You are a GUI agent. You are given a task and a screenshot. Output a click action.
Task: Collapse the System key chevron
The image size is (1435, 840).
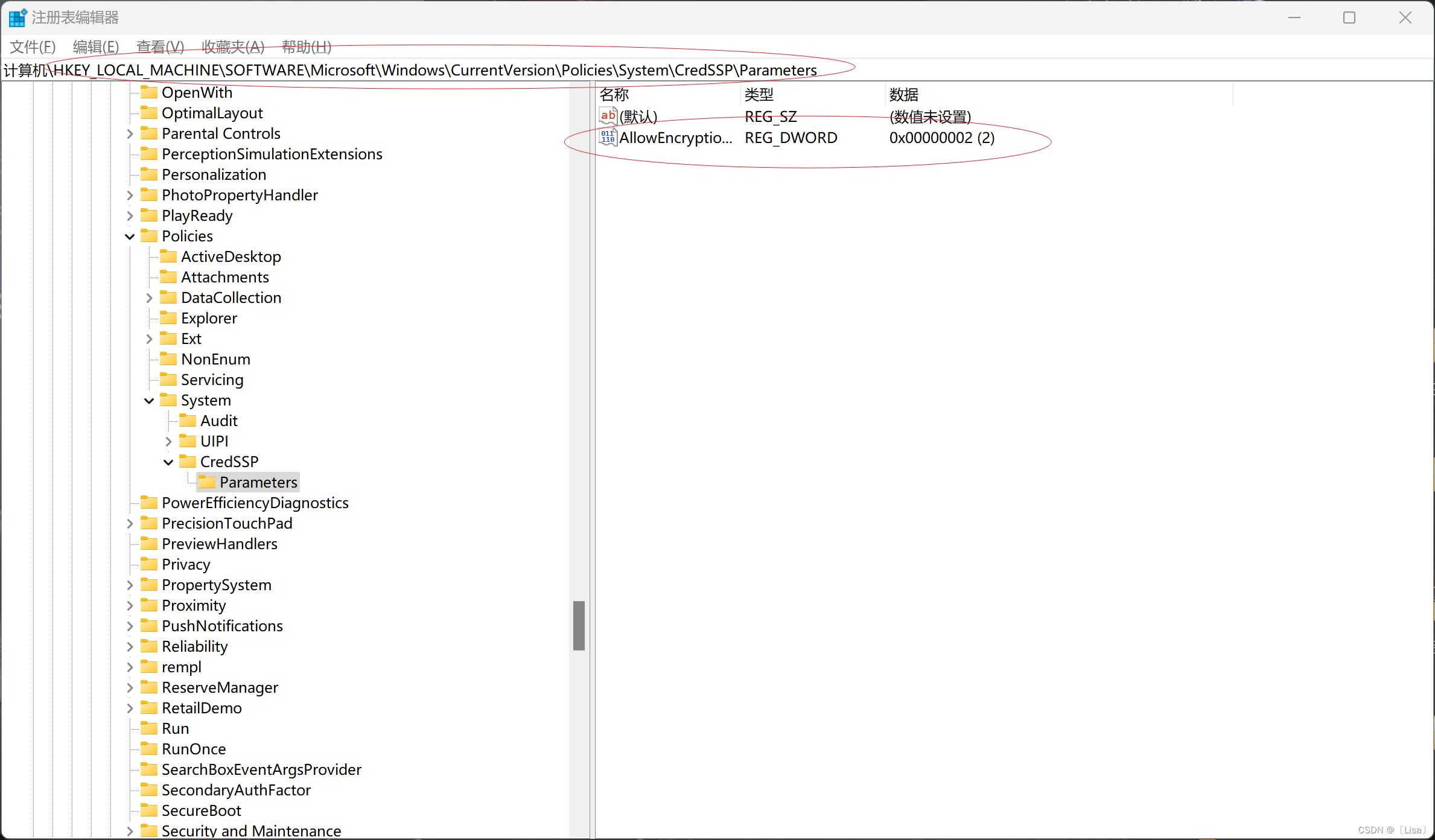[x=149, y=401]
